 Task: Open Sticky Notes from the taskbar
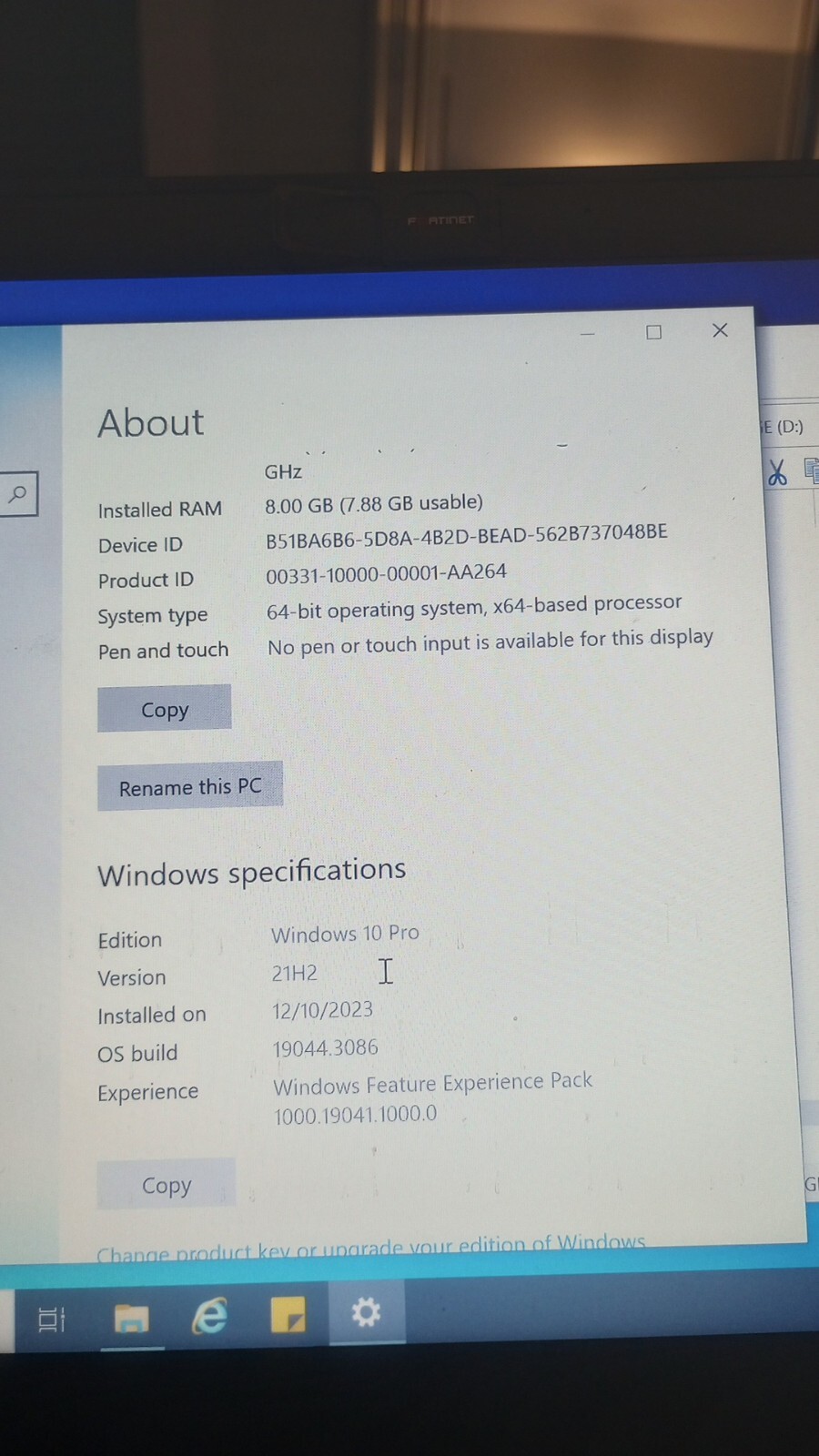(288, 1315)
